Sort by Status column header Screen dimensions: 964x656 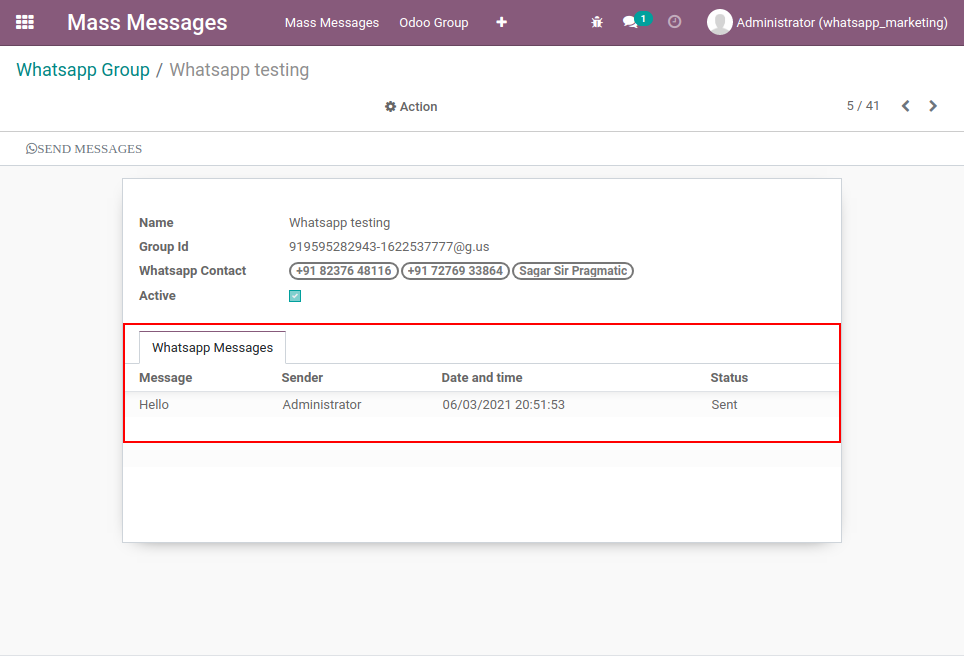[x=729, y=377]
